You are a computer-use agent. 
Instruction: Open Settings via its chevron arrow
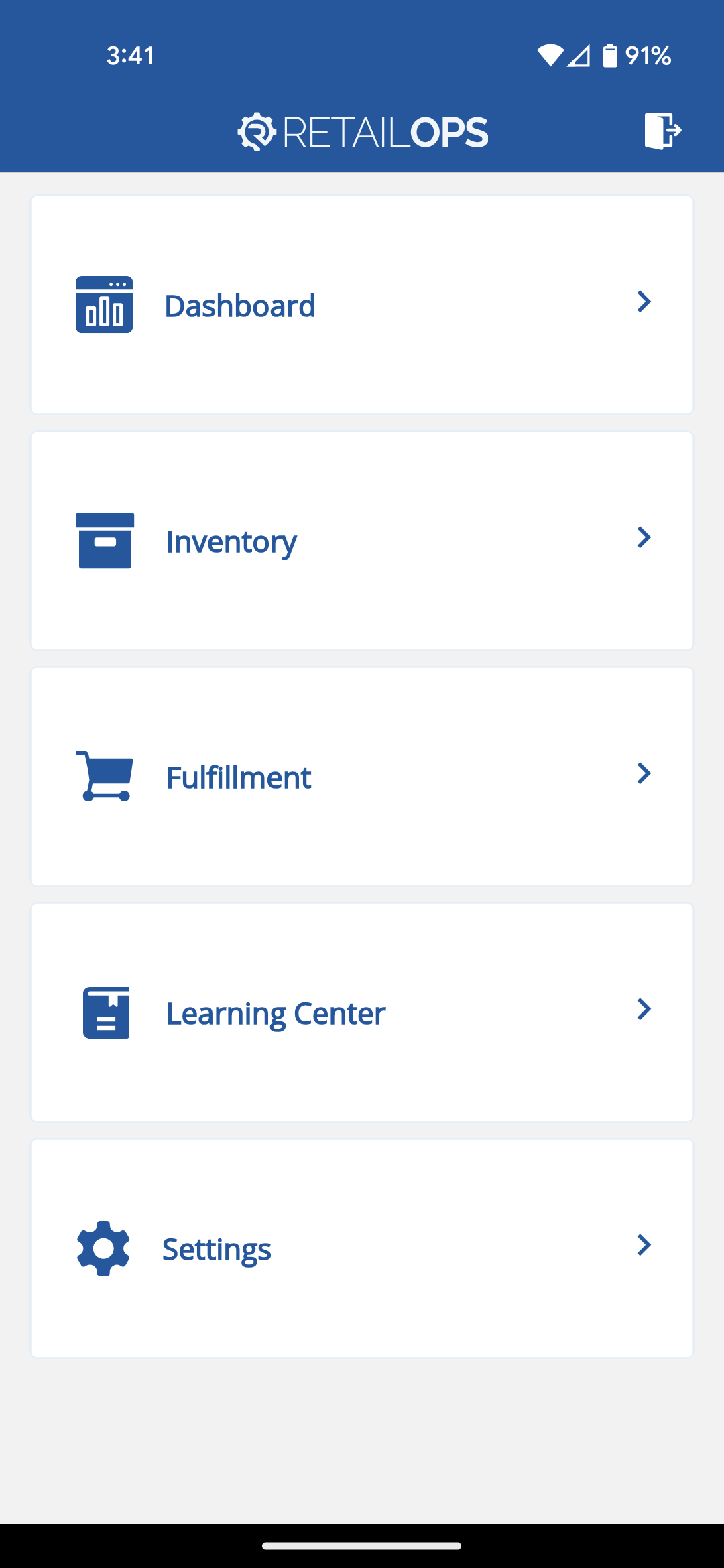pyautogui.click(x=644, y=1245)
